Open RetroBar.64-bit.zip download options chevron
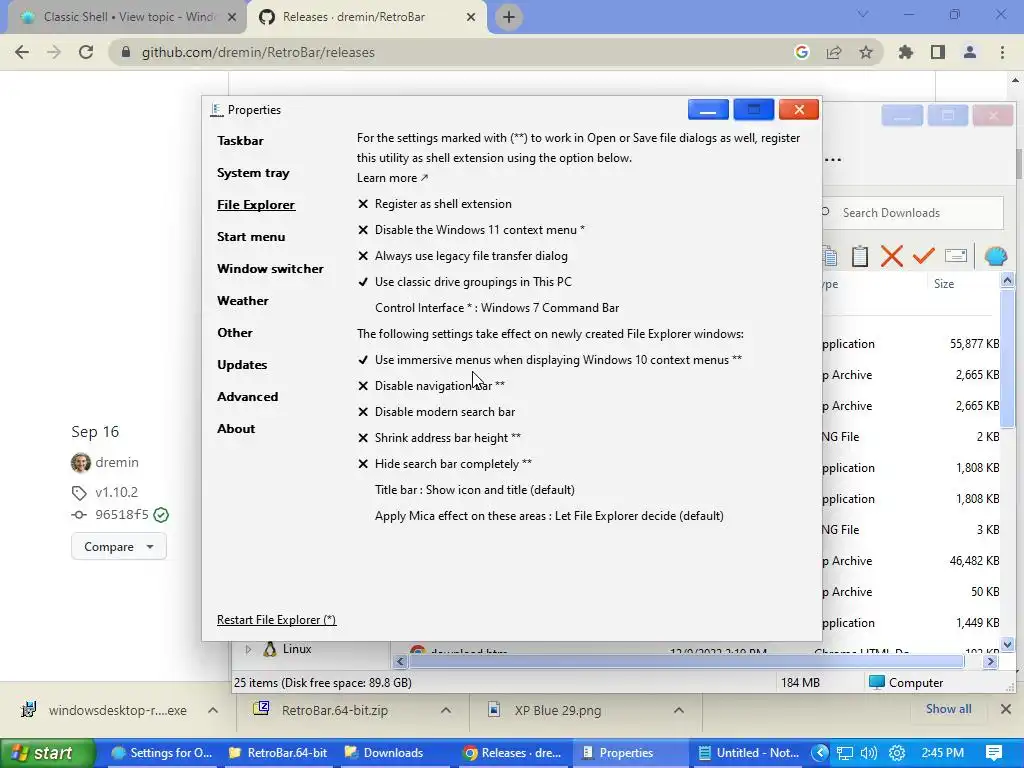Screen dimensions: 1024x768 (446, 711)
